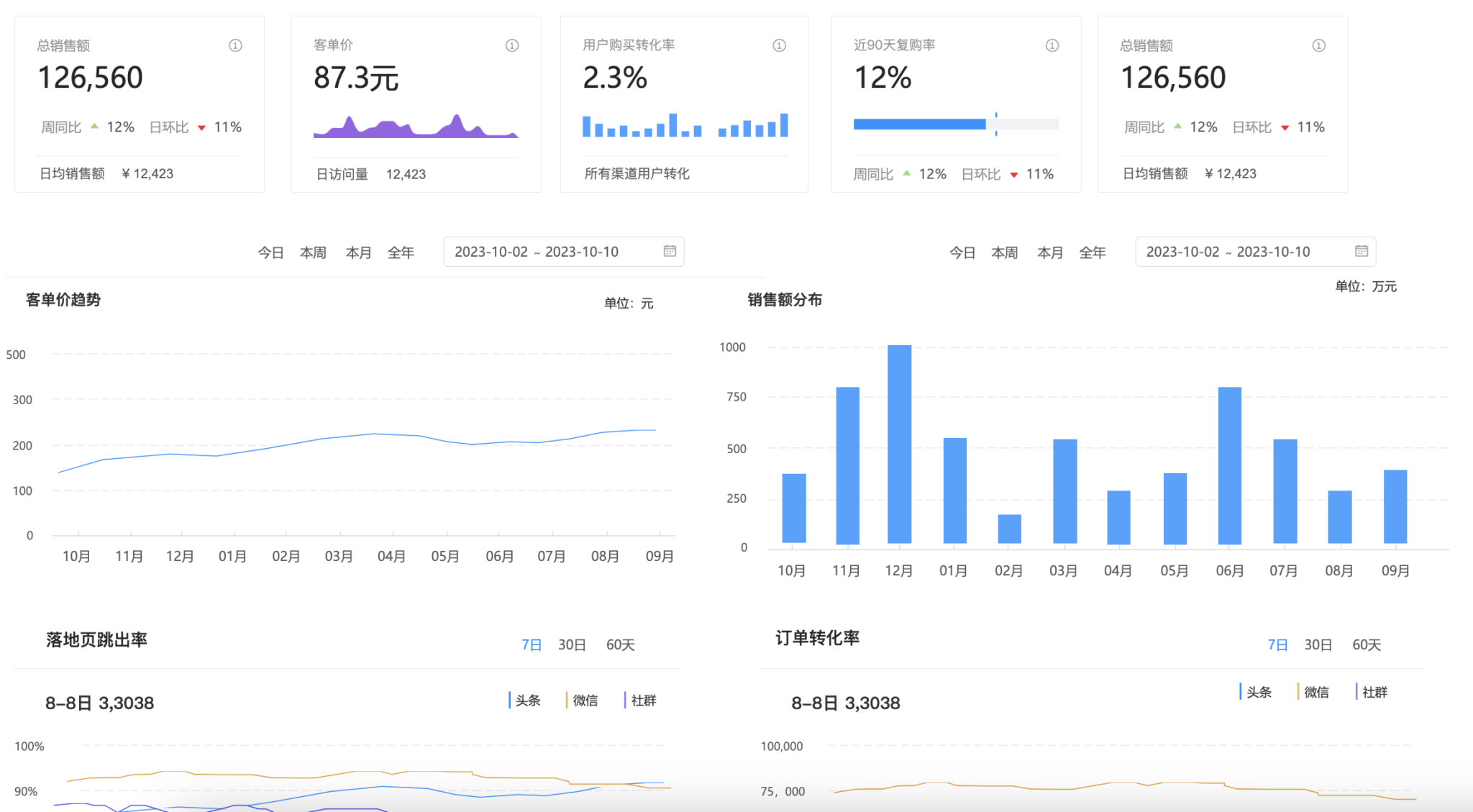Select 本周 filter for 客单价趋势 chart

313,252
